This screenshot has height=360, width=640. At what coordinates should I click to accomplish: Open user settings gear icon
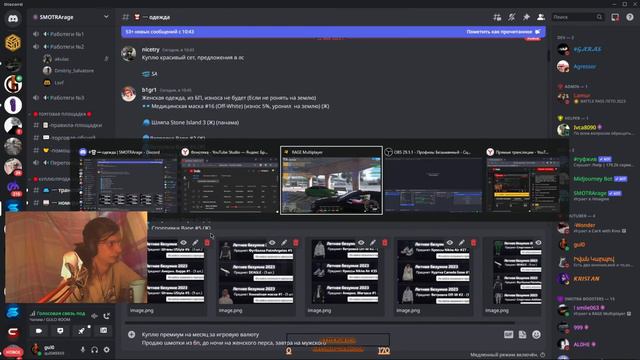[x=107, y=350]
